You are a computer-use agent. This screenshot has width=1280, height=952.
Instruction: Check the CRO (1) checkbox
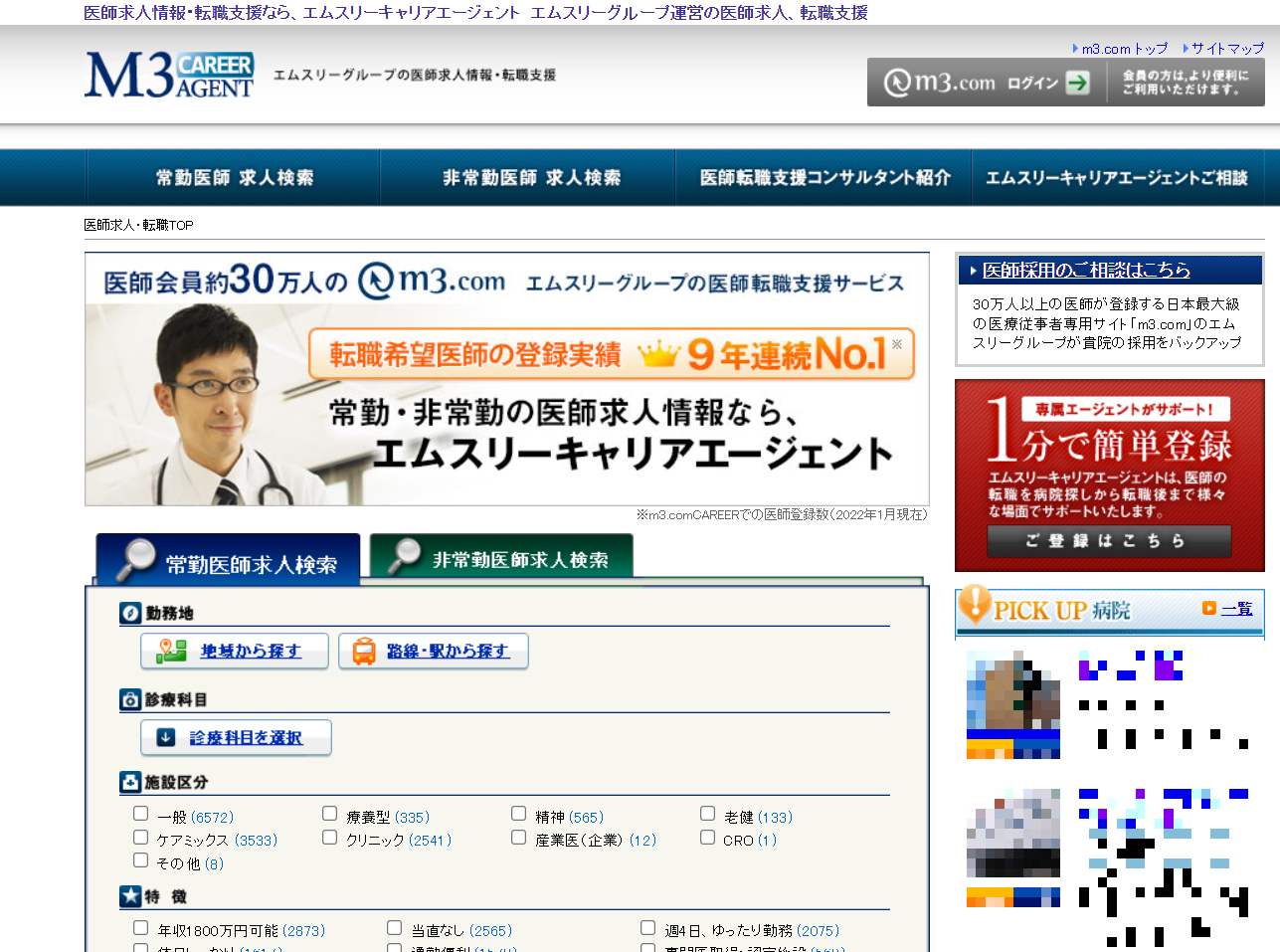coord(708,838)
